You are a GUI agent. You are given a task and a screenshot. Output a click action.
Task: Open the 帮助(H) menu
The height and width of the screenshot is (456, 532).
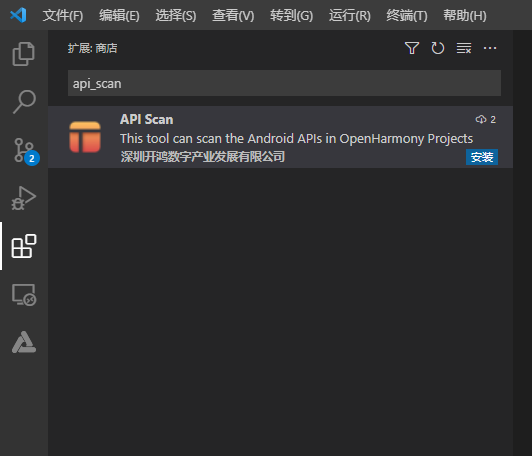[465, 15]
